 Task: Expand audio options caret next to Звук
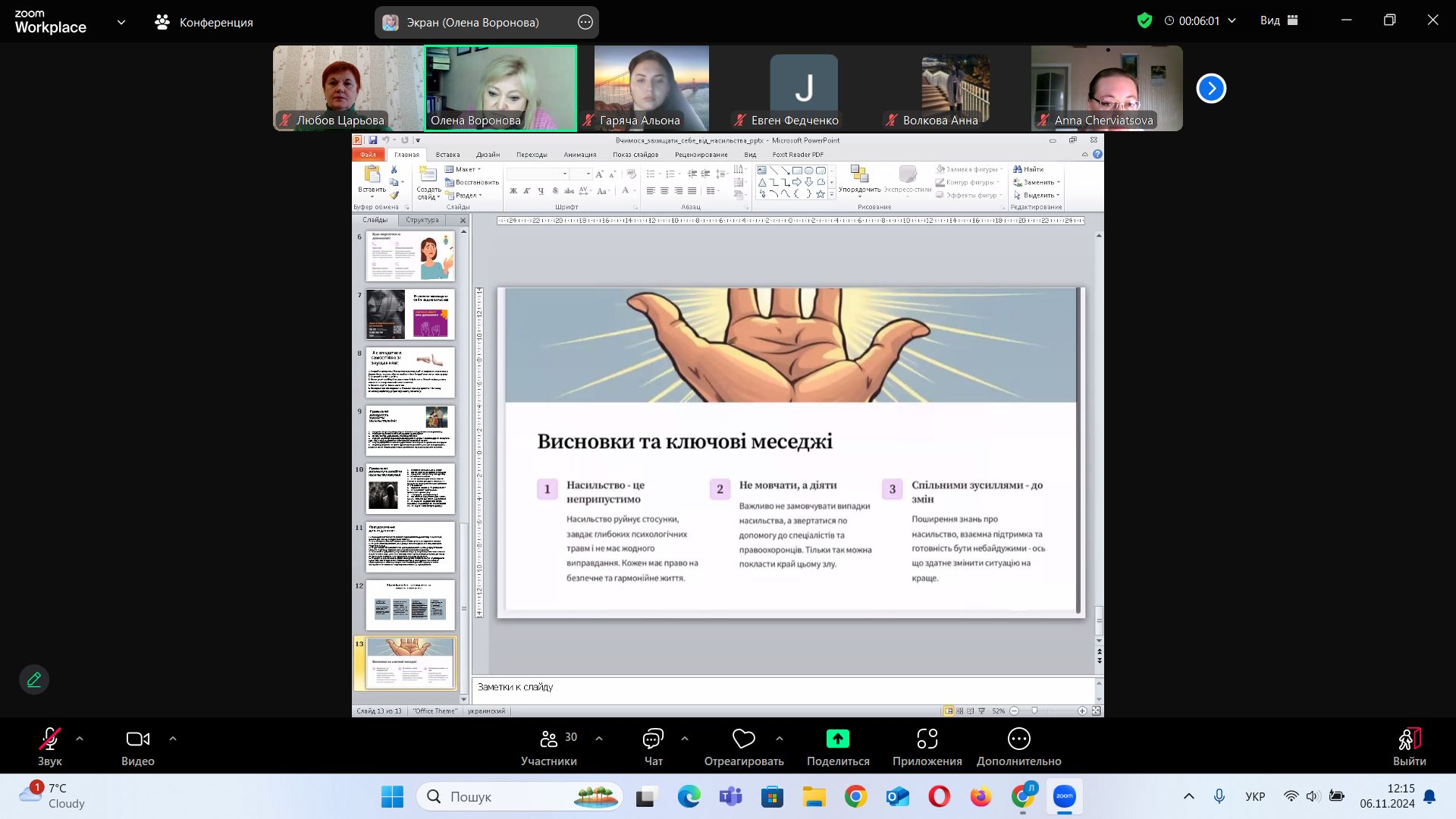80,739
